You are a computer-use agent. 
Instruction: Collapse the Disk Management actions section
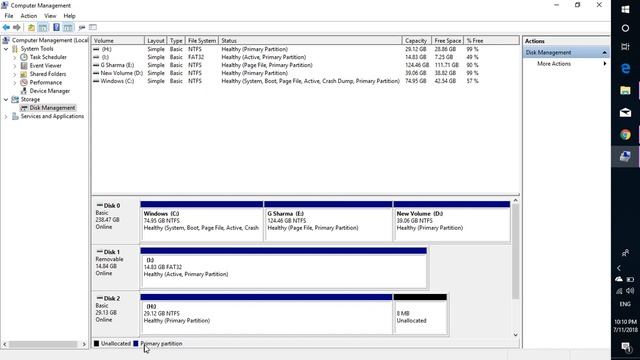coord(604,53)
